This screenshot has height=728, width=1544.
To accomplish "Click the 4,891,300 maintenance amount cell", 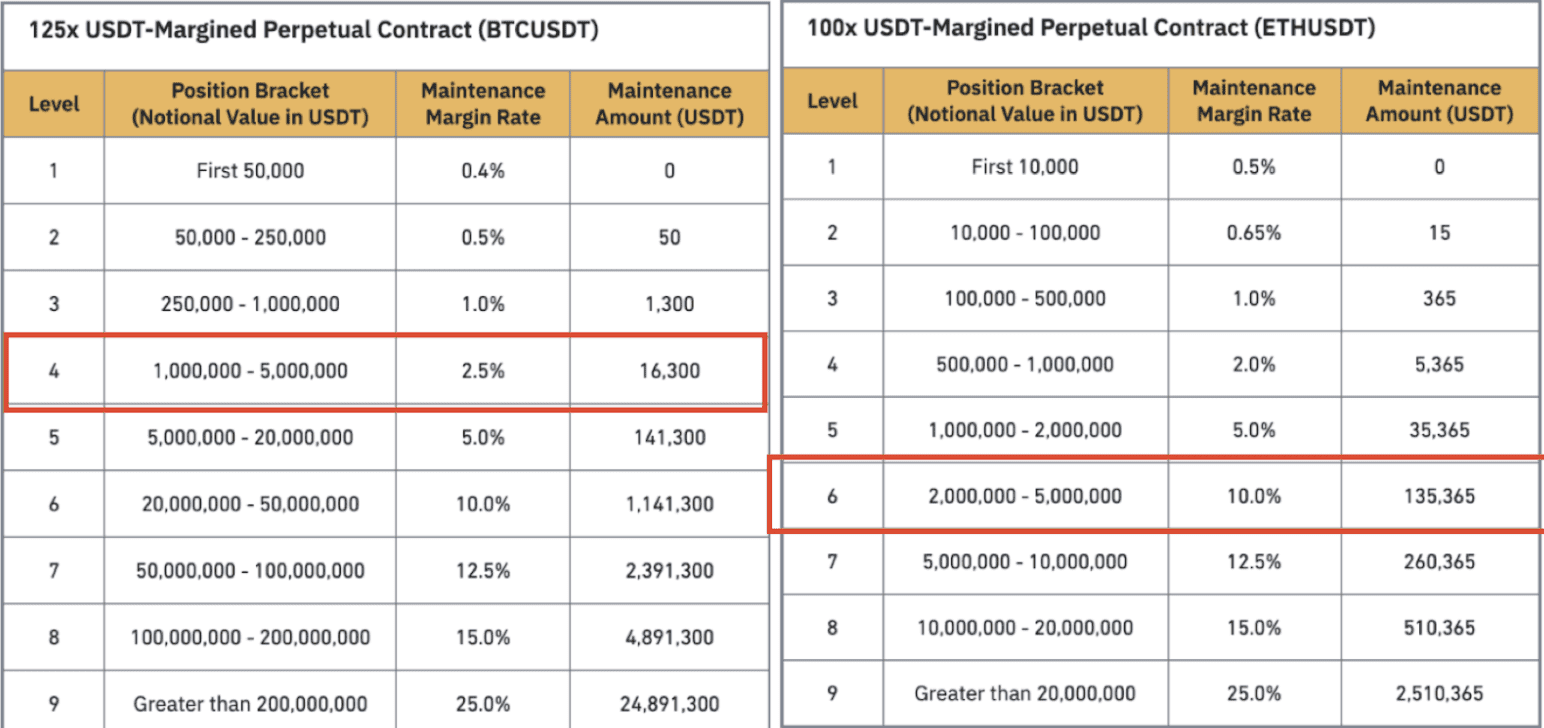I will (x=669, y=637).
